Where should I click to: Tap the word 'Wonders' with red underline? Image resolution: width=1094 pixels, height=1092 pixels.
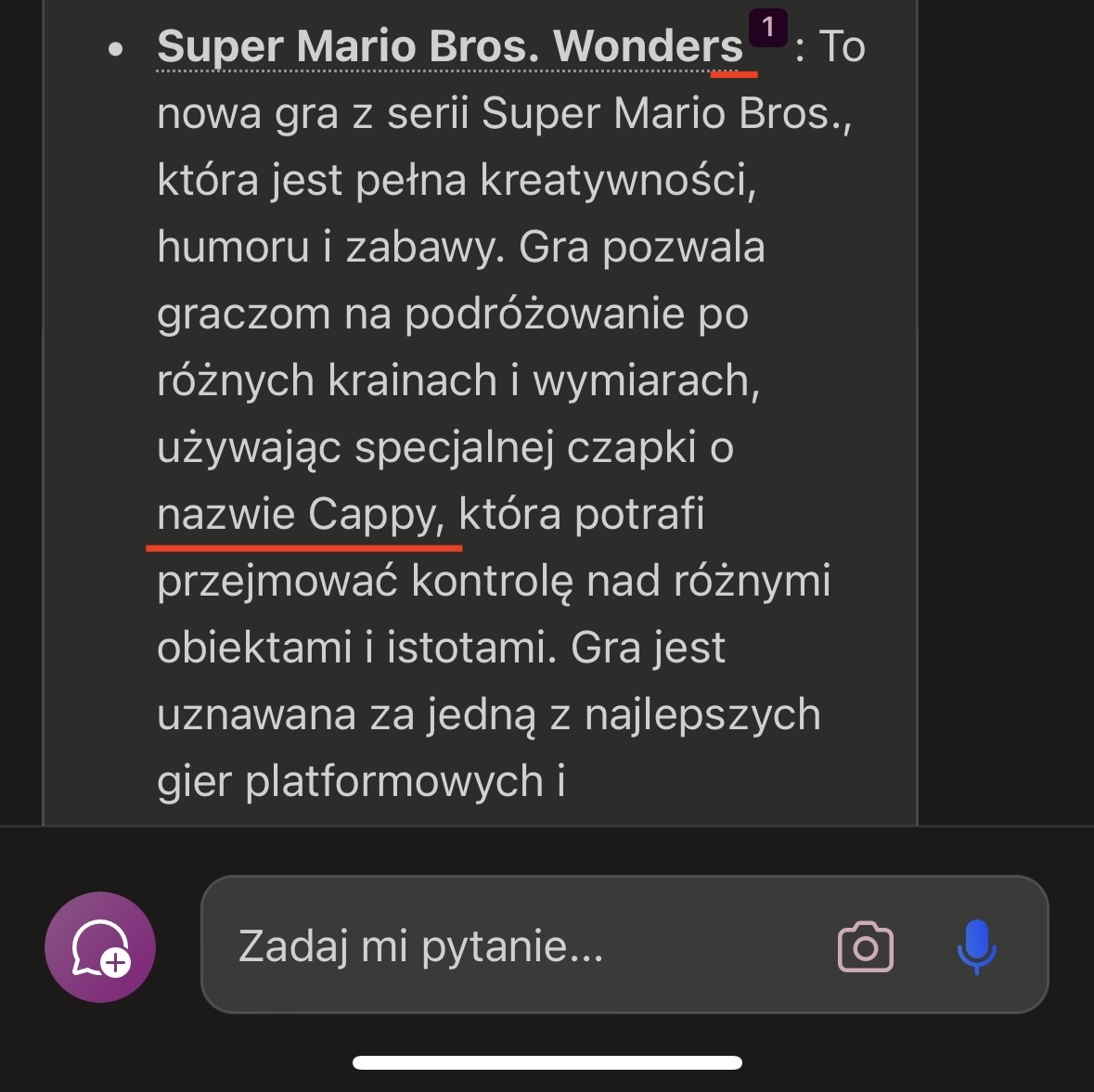click(648, 46)
